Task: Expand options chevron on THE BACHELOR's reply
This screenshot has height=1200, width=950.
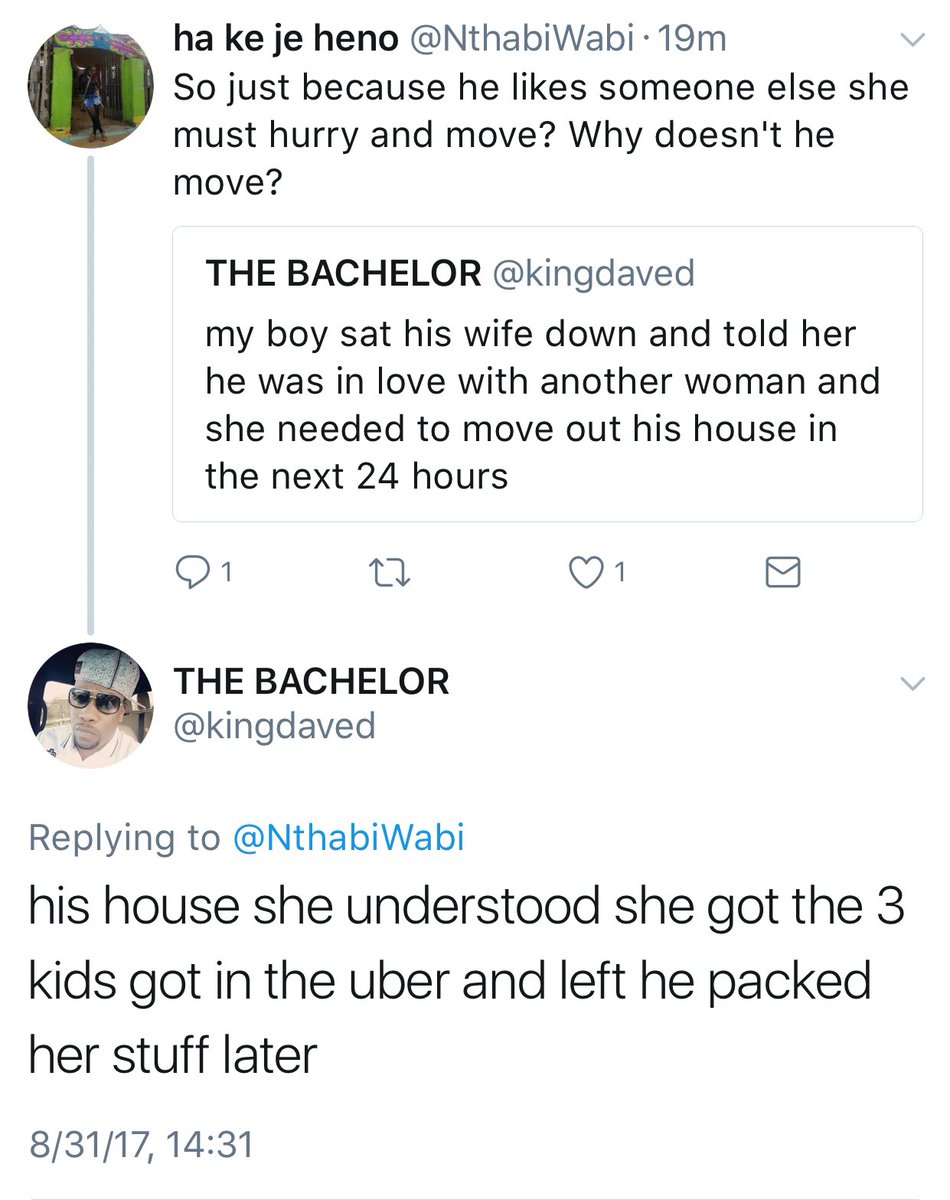Action: [x=912, y=684]
